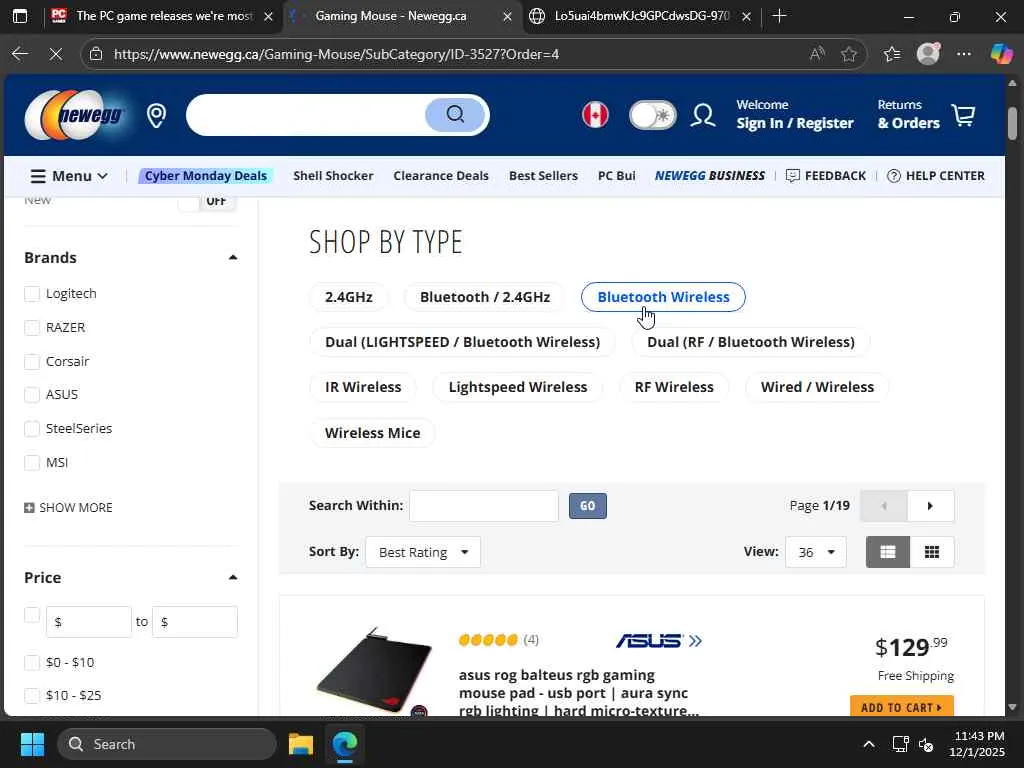
Task: Check the custom price range checkbox
Action: (x=32, y=615)
